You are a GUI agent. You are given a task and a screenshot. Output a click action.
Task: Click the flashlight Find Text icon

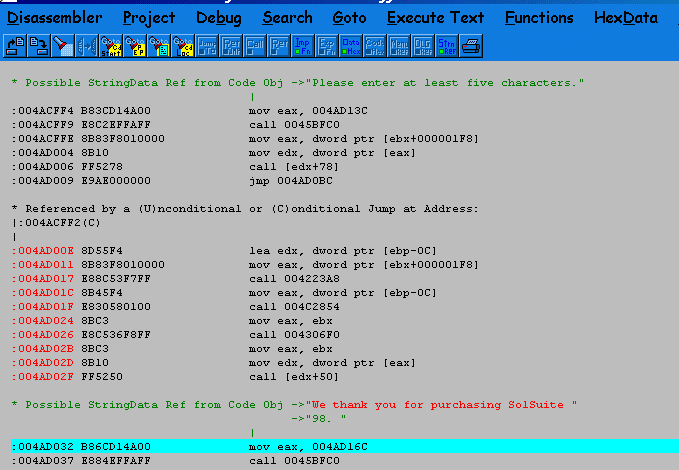(62, 45)
